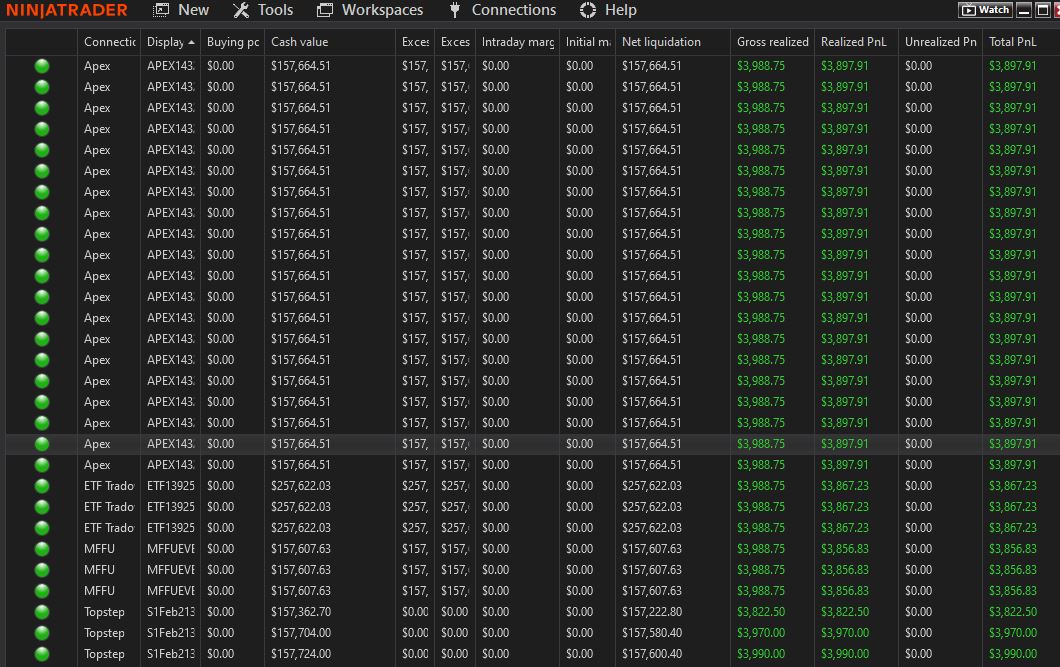Click cash value $157,362.70
The image size is (1060, 667).
click(x=301, y=612)
